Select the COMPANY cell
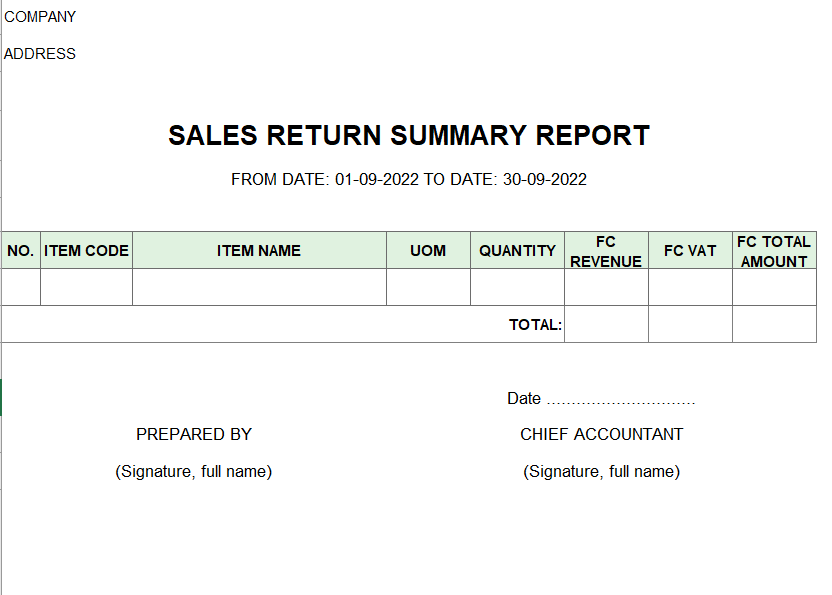 point(40,17)
